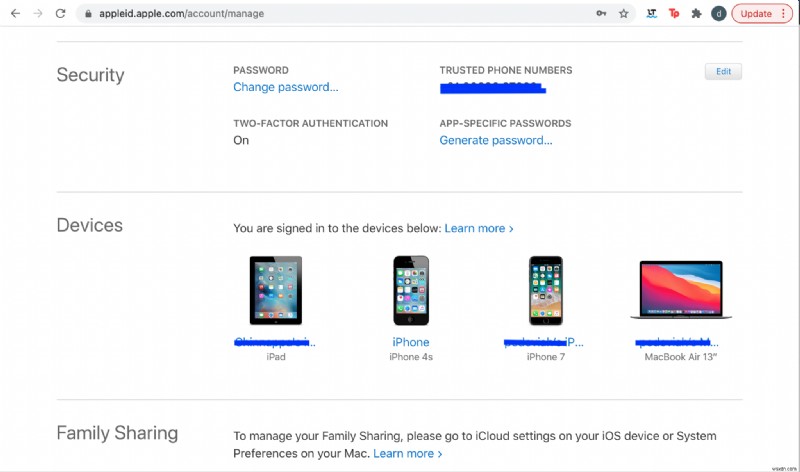Viewport: 800px width, 472px height.
Task: Click the "iPad" model text
Action: point(276,357)
